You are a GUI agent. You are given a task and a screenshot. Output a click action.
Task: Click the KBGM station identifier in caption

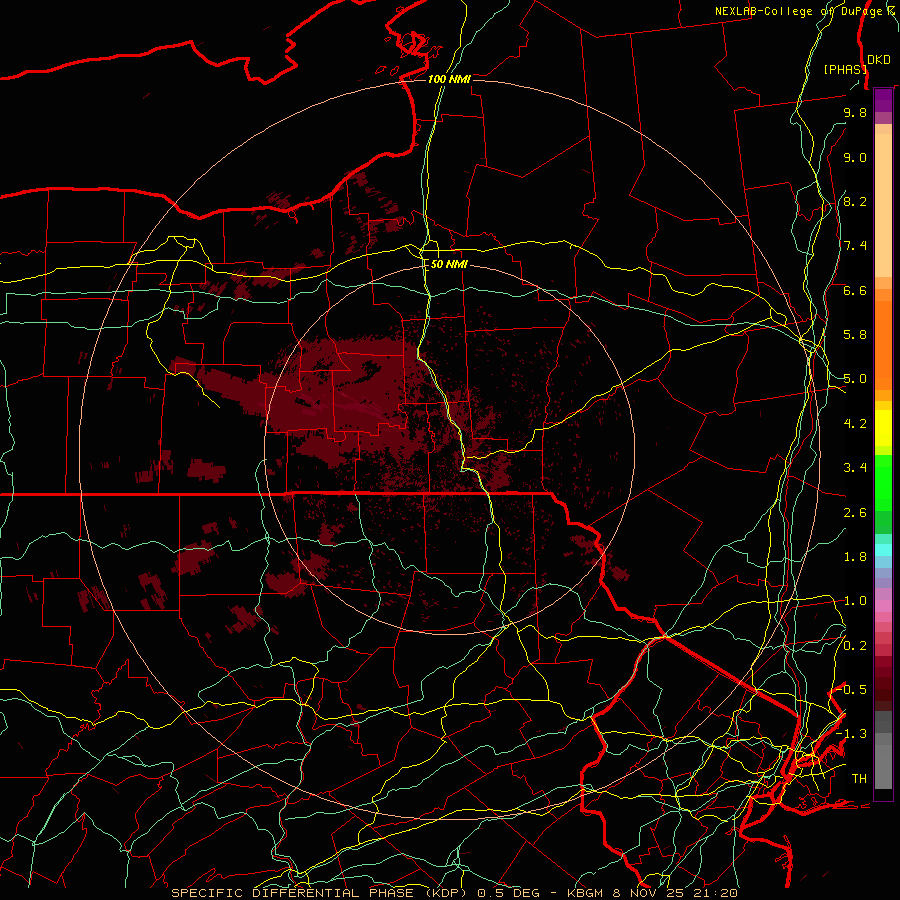585,893
